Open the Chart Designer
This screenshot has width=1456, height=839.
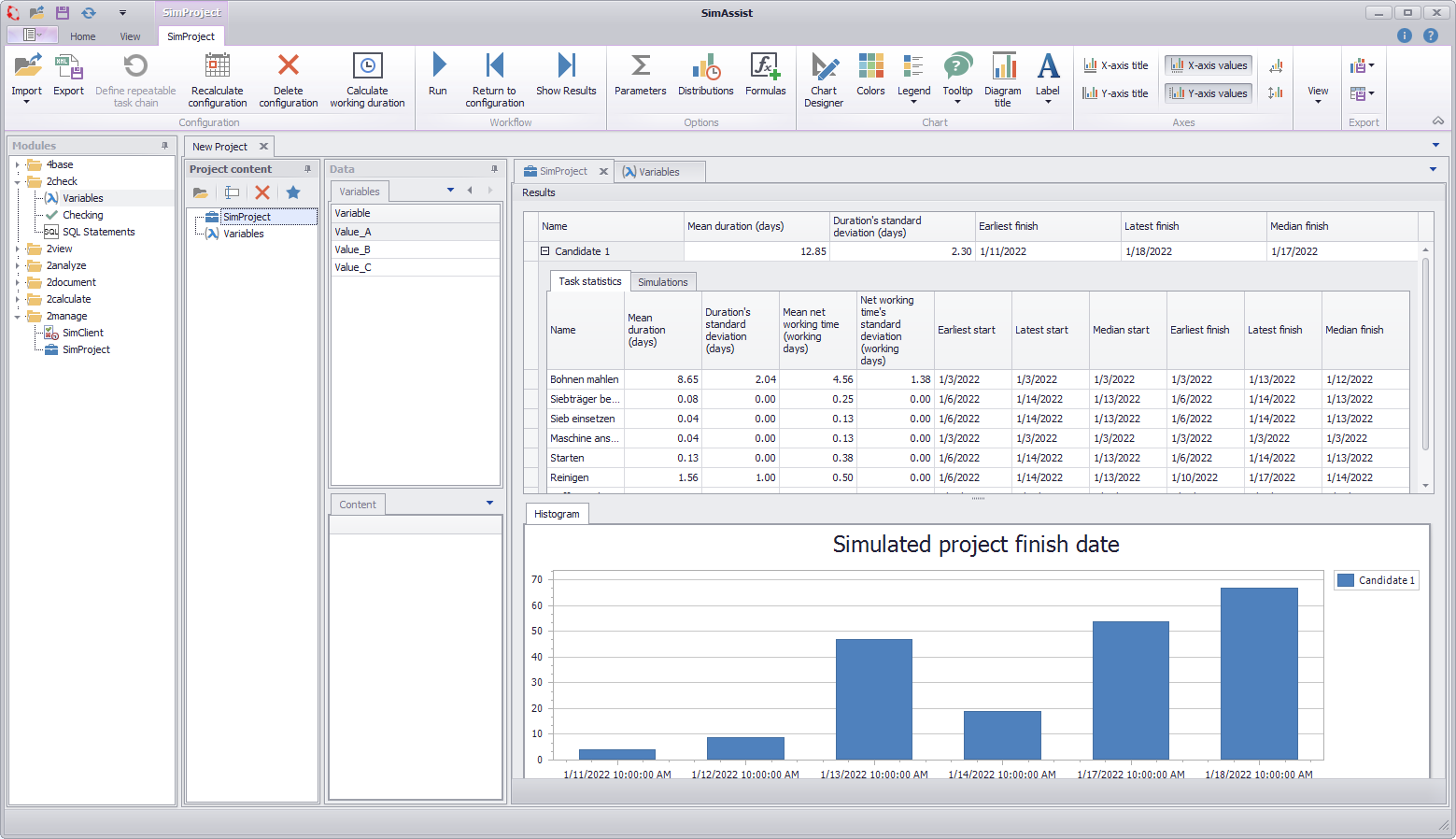[824, 79]
